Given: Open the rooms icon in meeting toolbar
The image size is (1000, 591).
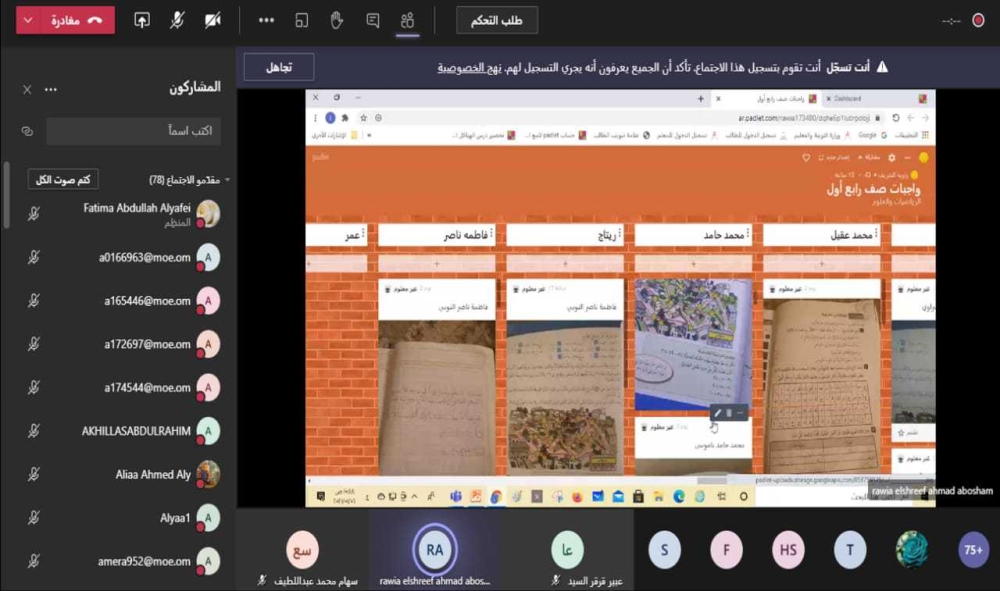Looking at the screenshot, I should pyautogui.click(x=301, y=20).
